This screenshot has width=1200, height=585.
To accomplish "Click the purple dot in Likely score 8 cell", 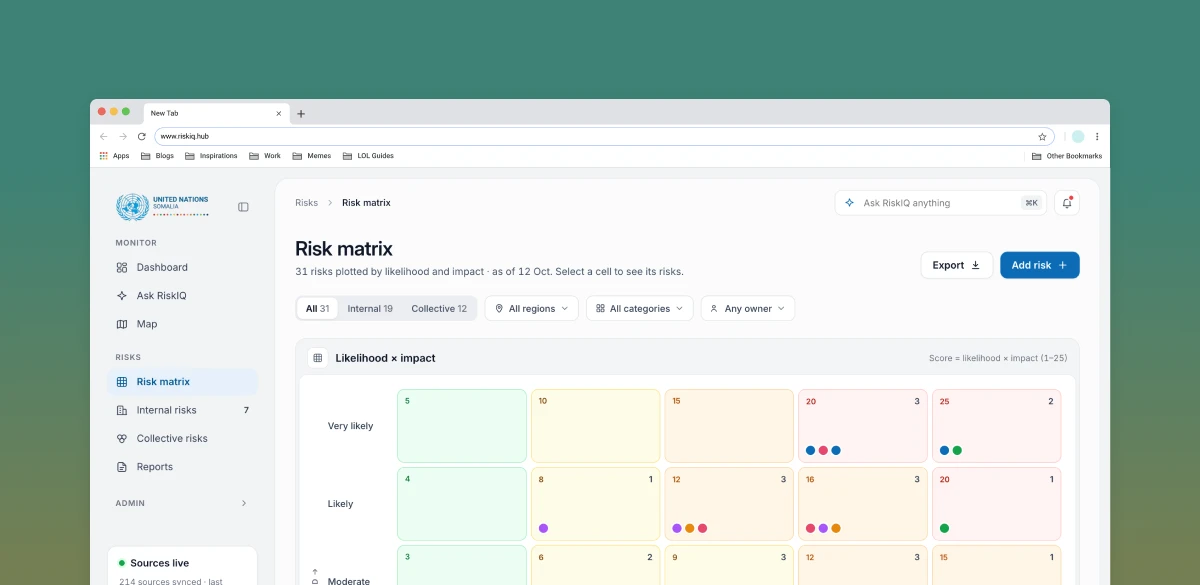I will 543,528.
